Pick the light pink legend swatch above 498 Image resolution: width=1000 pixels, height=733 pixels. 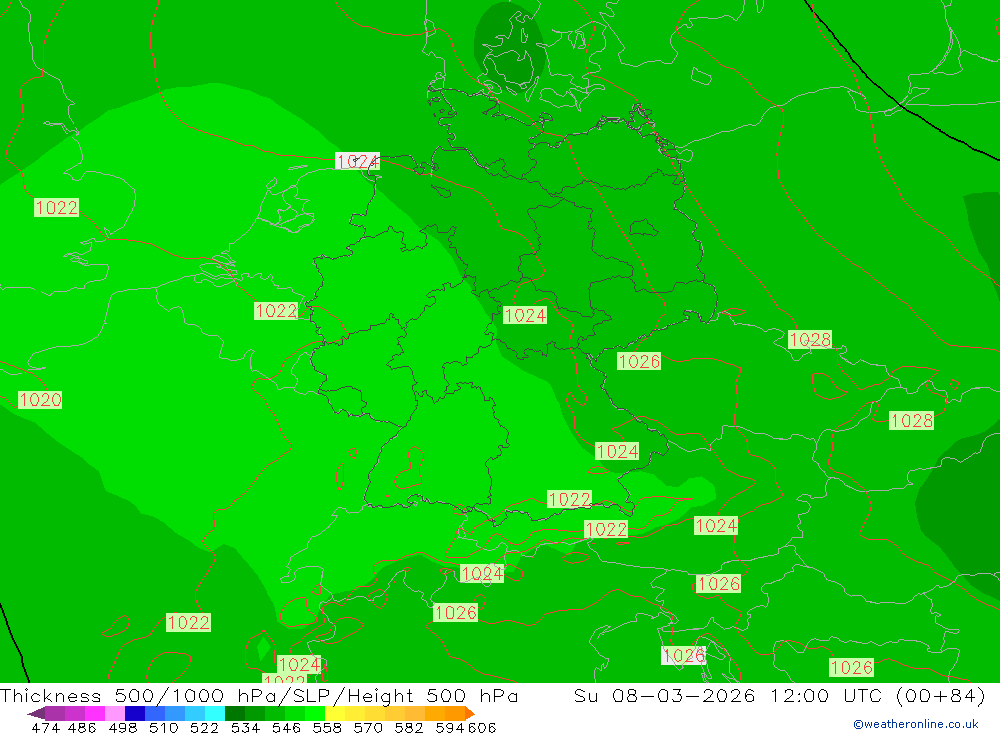(115, 713)
